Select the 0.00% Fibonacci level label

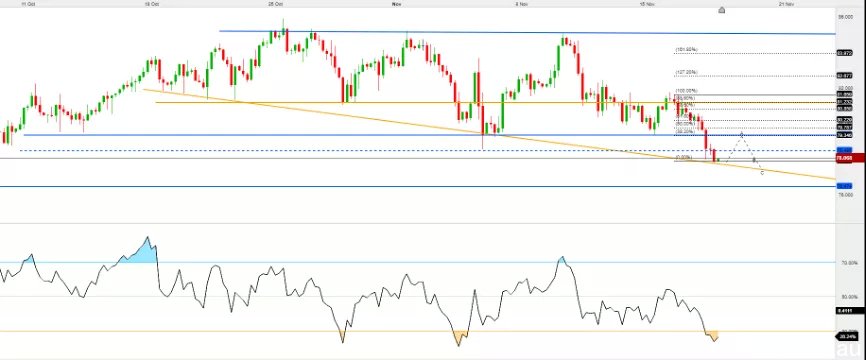tap(684, 157)
